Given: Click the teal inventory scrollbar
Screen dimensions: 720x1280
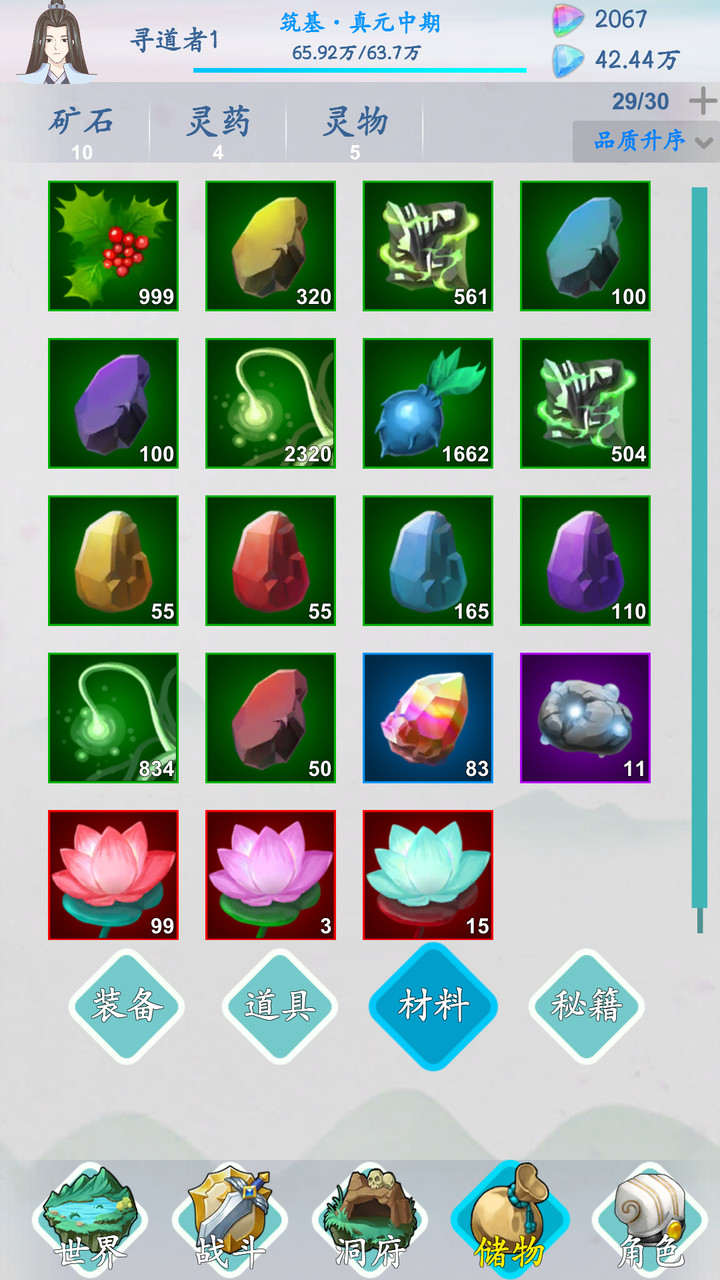Looking at the screenshot, I should [699, 548].
